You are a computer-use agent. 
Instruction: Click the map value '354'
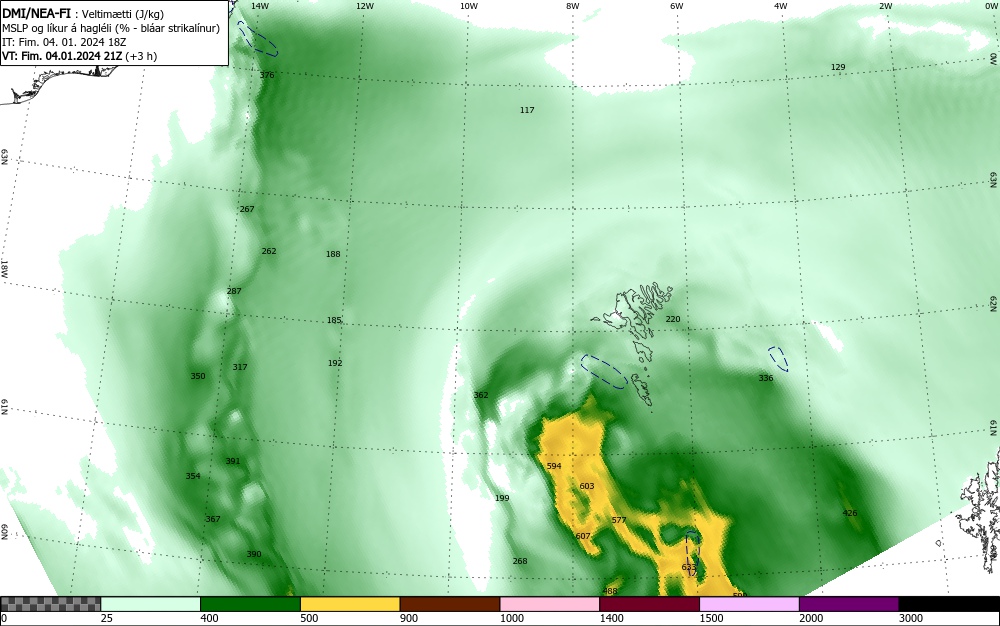tap(193, 476)
